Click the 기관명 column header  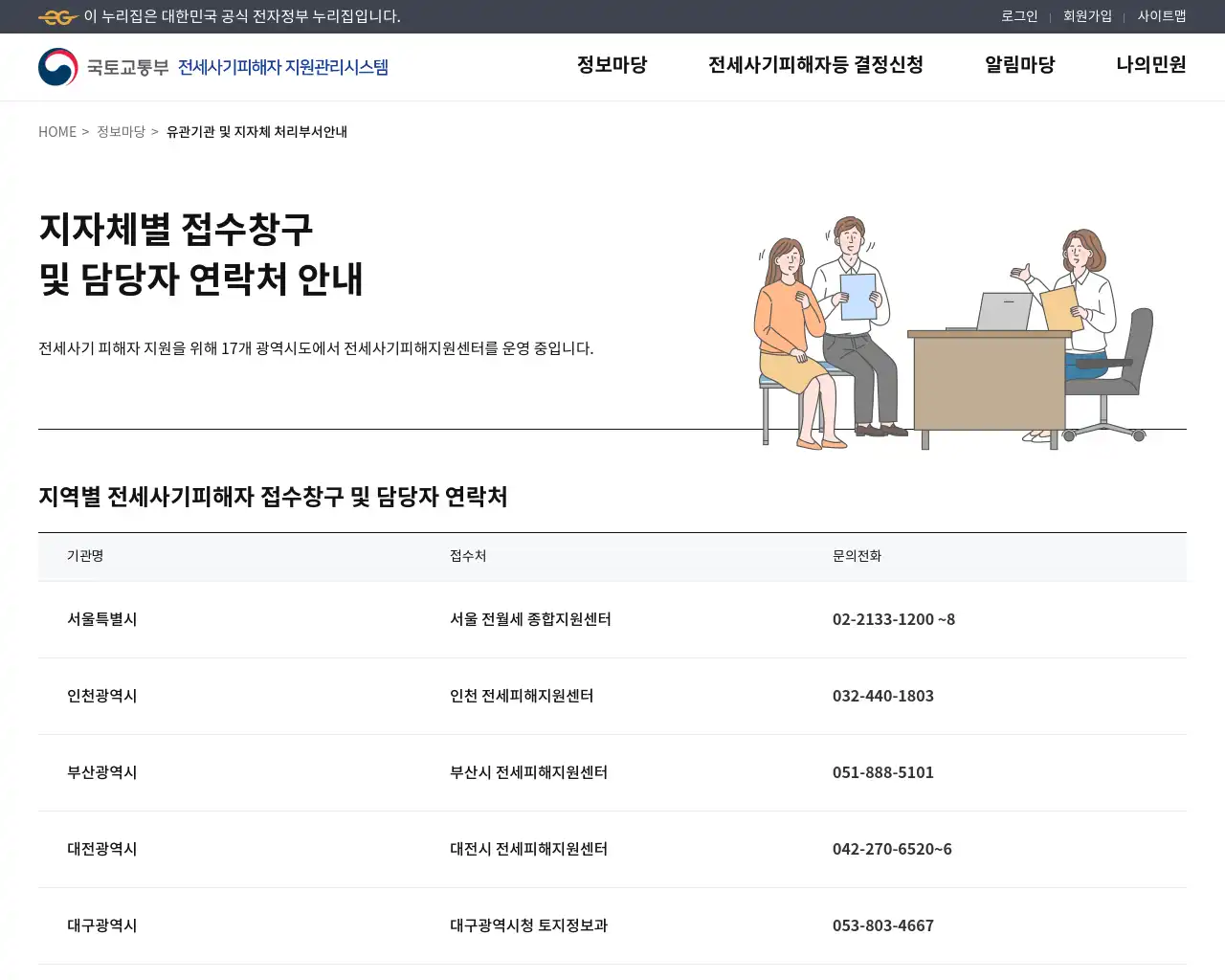tap(85, 556)
